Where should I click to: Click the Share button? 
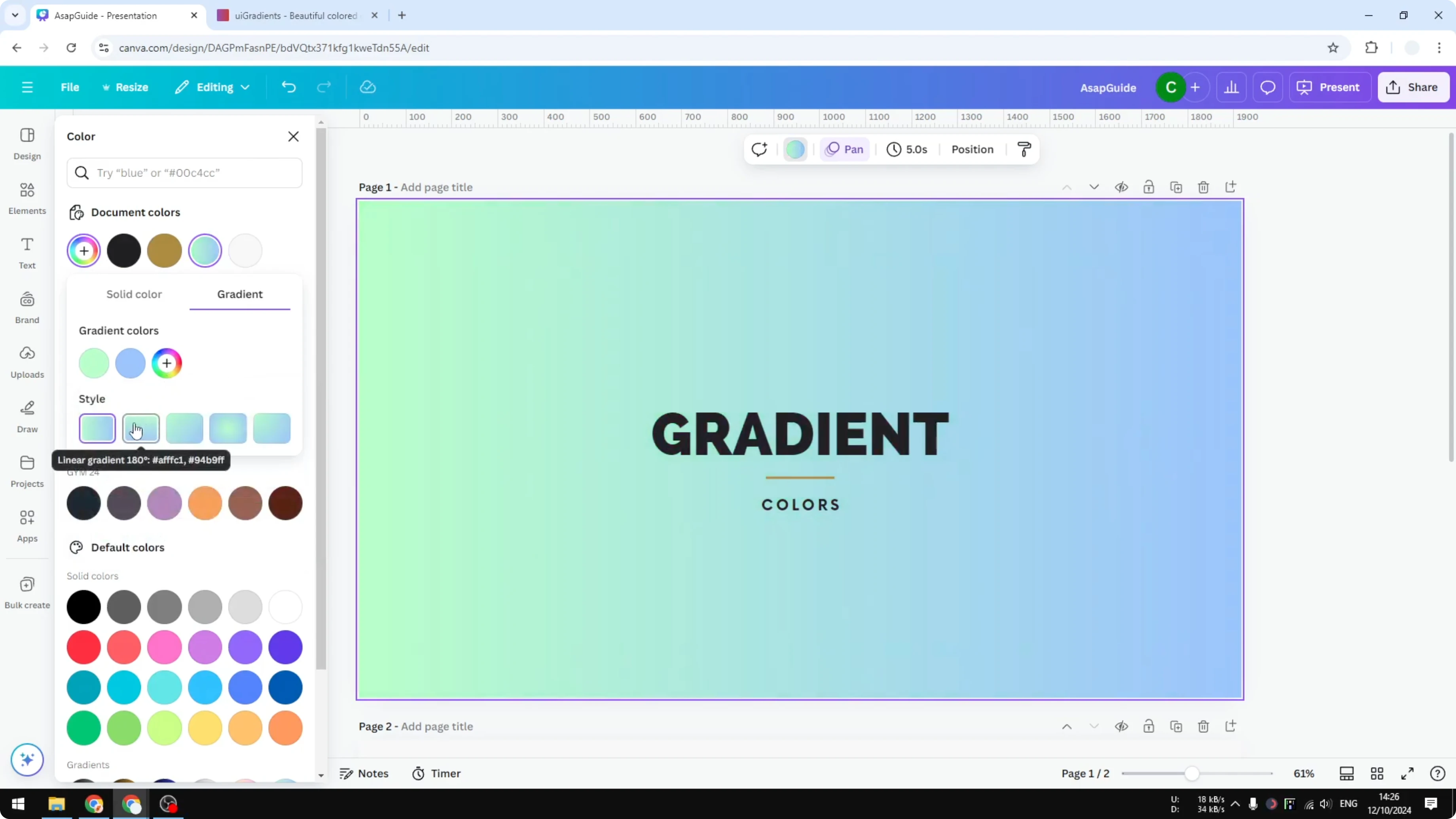(1414, 87)
